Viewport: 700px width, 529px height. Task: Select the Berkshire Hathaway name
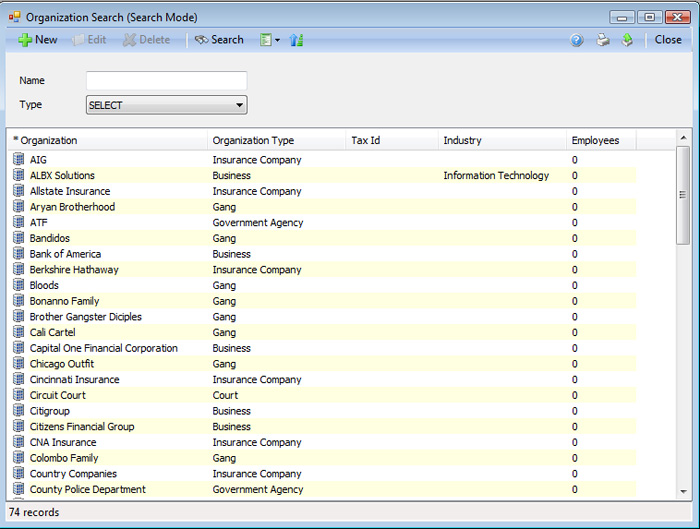point(74,270)
